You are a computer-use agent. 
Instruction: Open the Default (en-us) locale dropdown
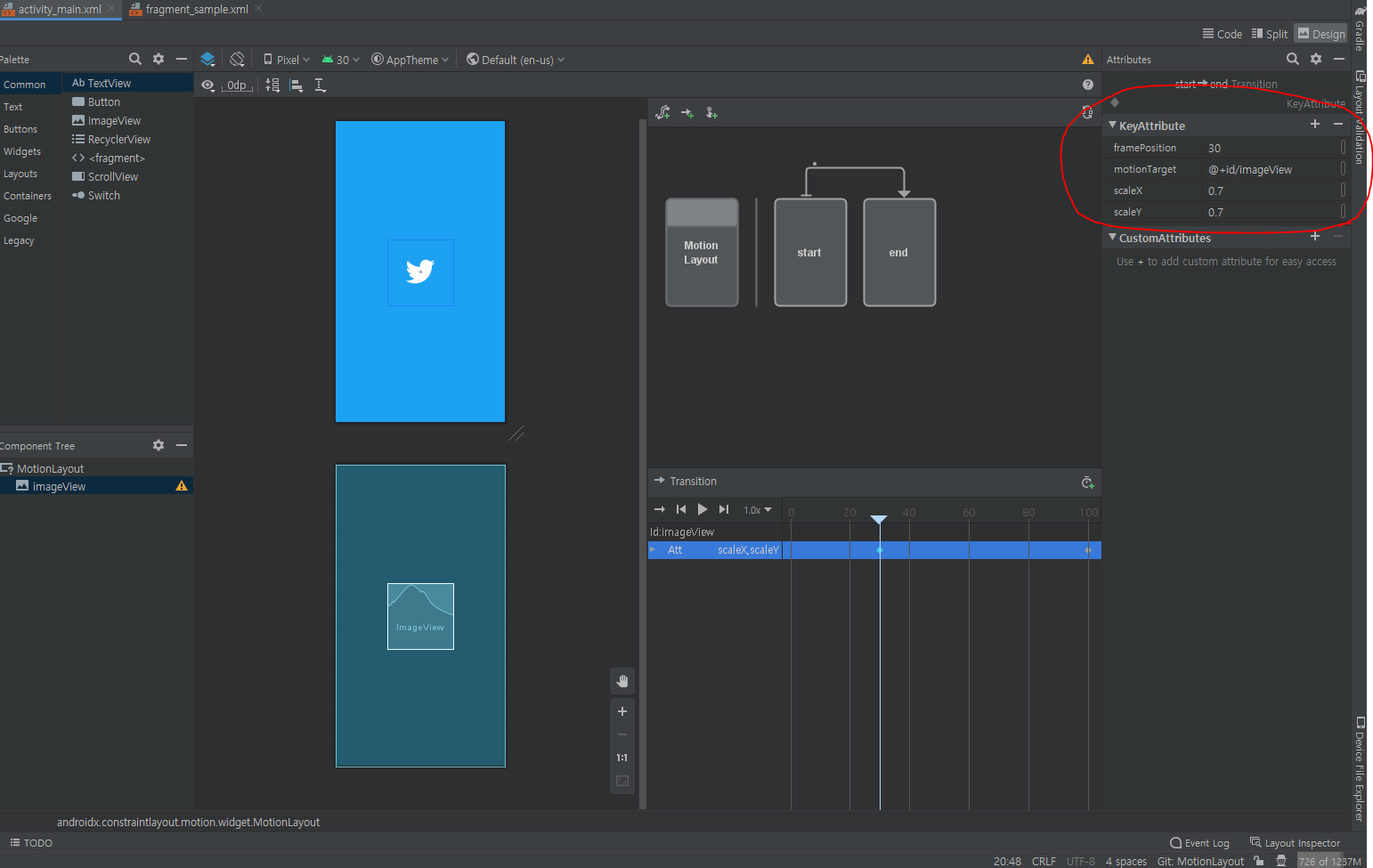(516, 60)
